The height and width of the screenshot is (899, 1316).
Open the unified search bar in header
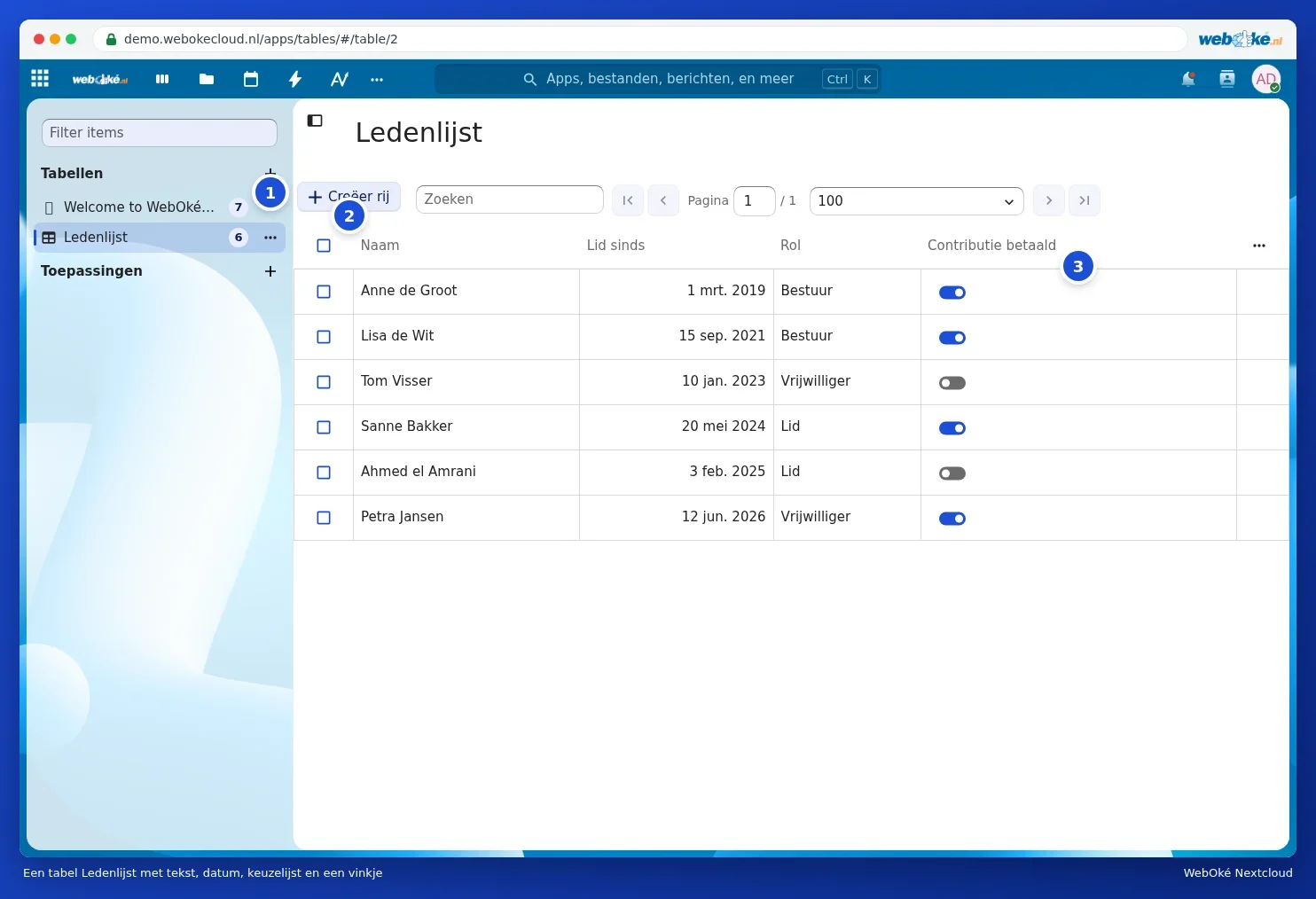coord(658,79)
